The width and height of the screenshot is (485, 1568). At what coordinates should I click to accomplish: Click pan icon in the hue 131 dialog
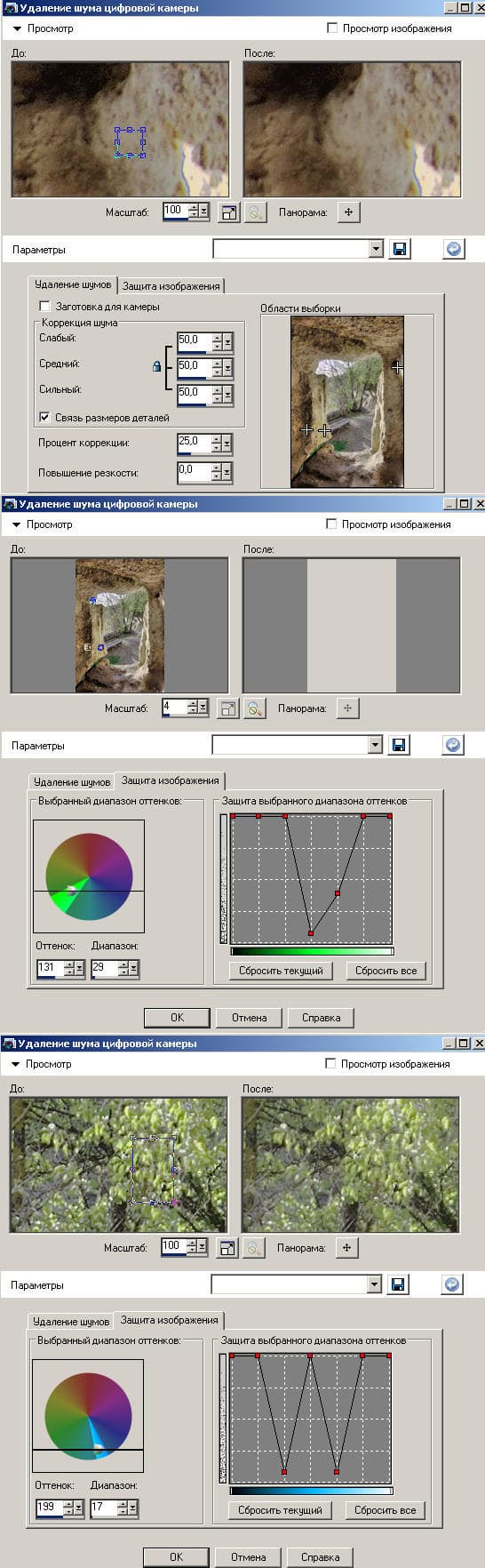click(x=347, y=708)
